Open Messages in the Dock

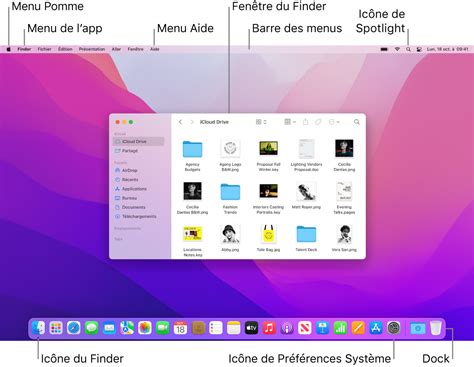click(91, 328)
